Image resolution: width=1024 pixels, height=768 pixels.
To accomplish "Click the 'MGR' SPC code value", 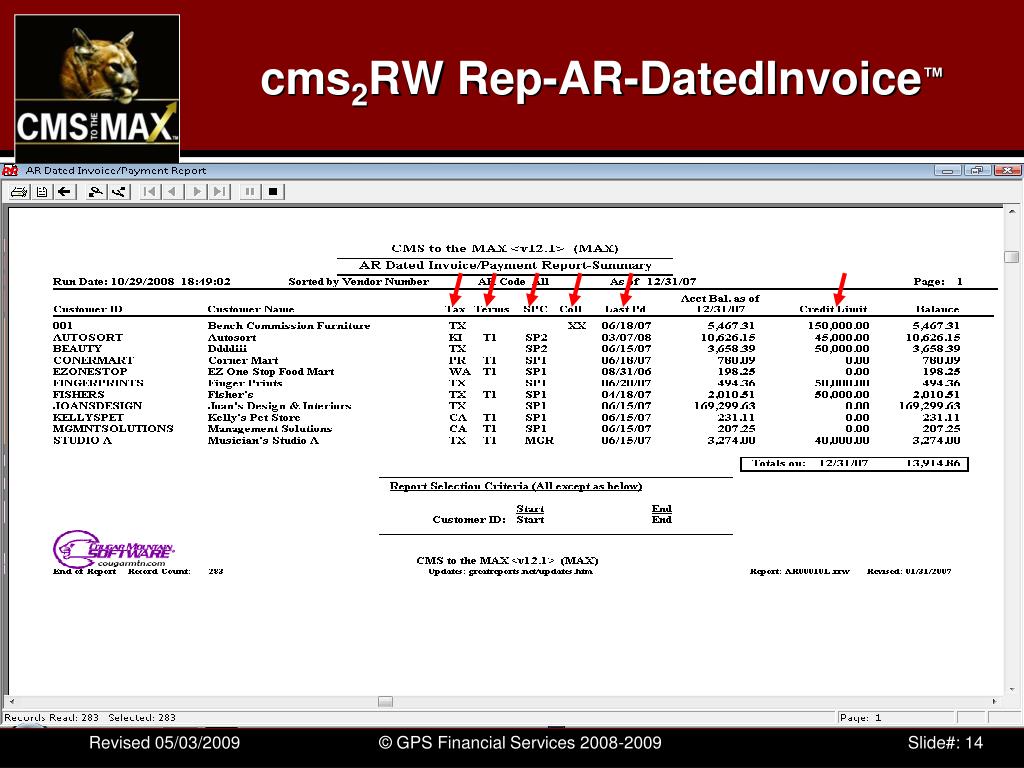I will click(539, 440).
